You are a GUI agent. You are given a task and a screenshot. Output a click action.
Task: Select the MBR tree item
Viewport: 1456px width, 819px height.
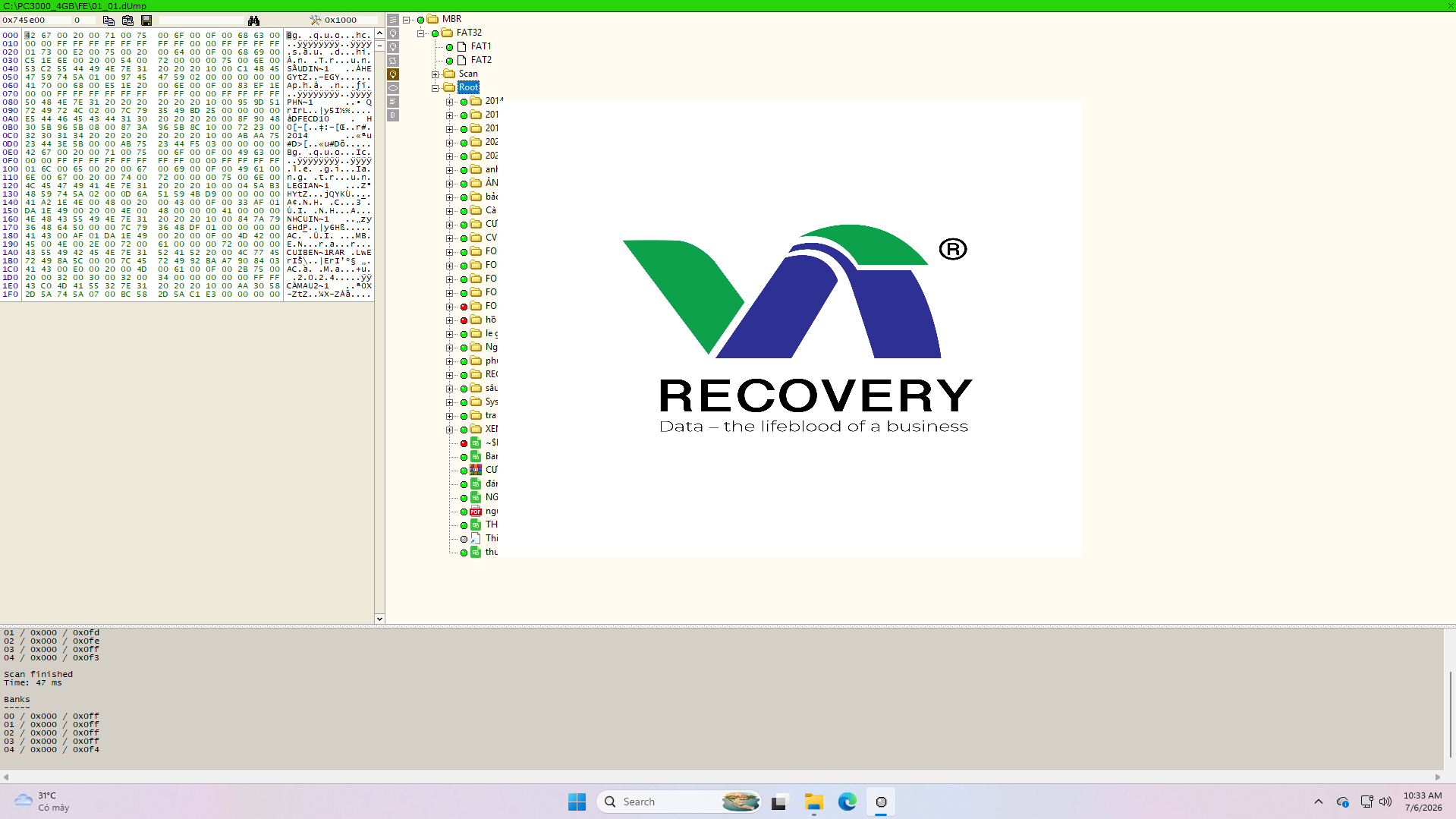[x=451, y=19]
